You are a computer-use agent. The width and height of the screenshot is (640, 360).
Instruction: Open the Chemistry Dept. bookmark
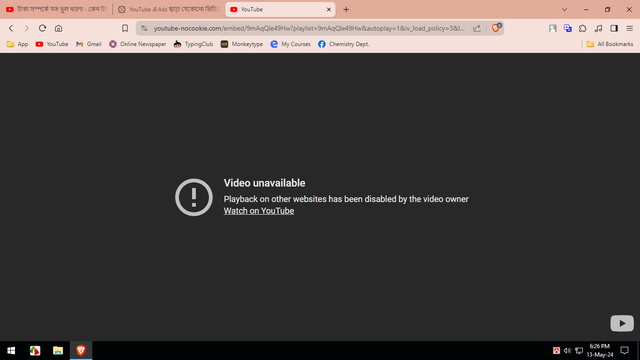pos(343,44)
